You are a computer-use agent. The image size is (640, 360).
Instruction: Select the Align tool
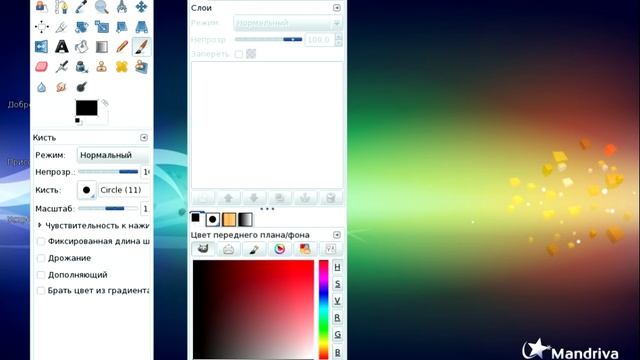coord(42,27)
